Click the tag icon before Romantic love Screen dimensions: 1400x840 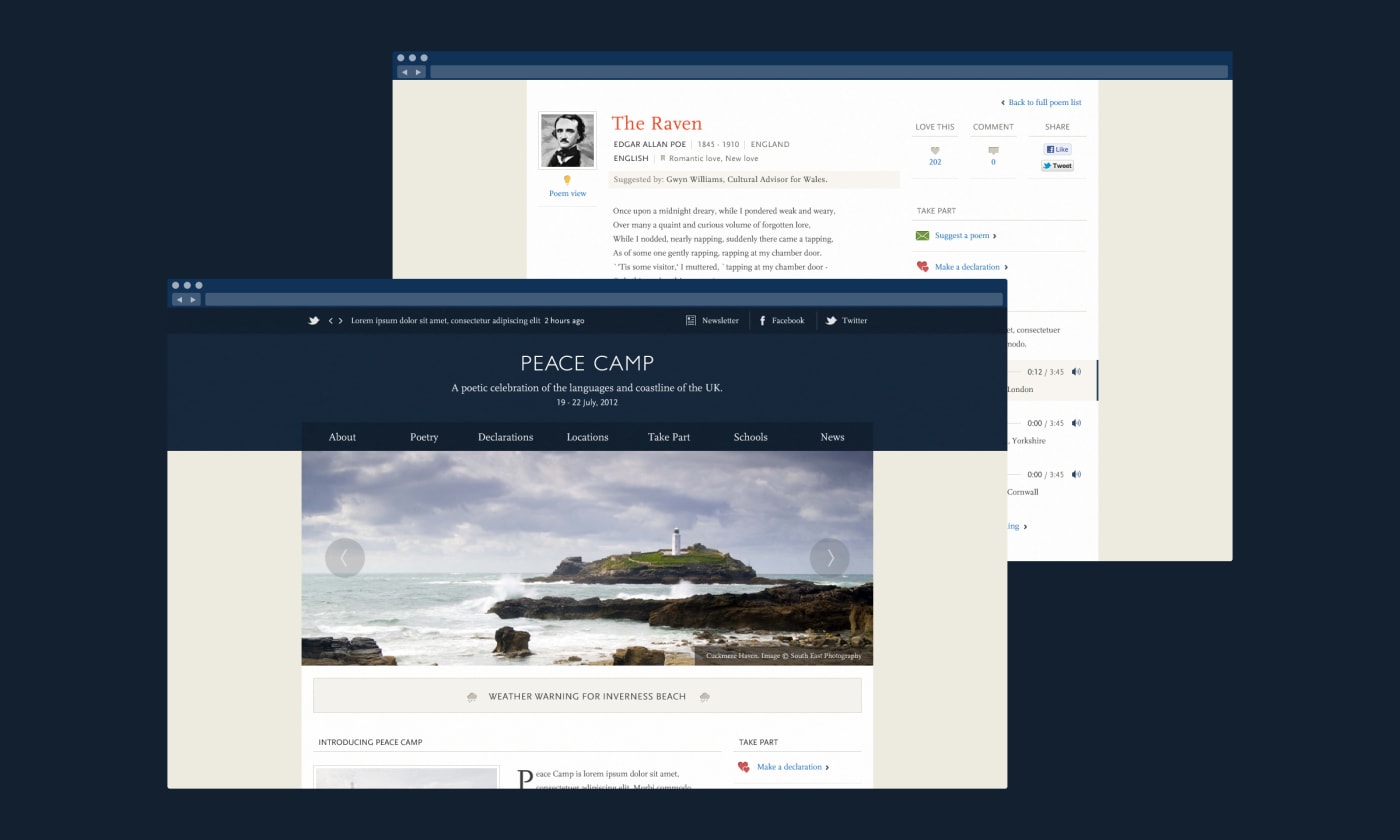click(x=662, y=158)
